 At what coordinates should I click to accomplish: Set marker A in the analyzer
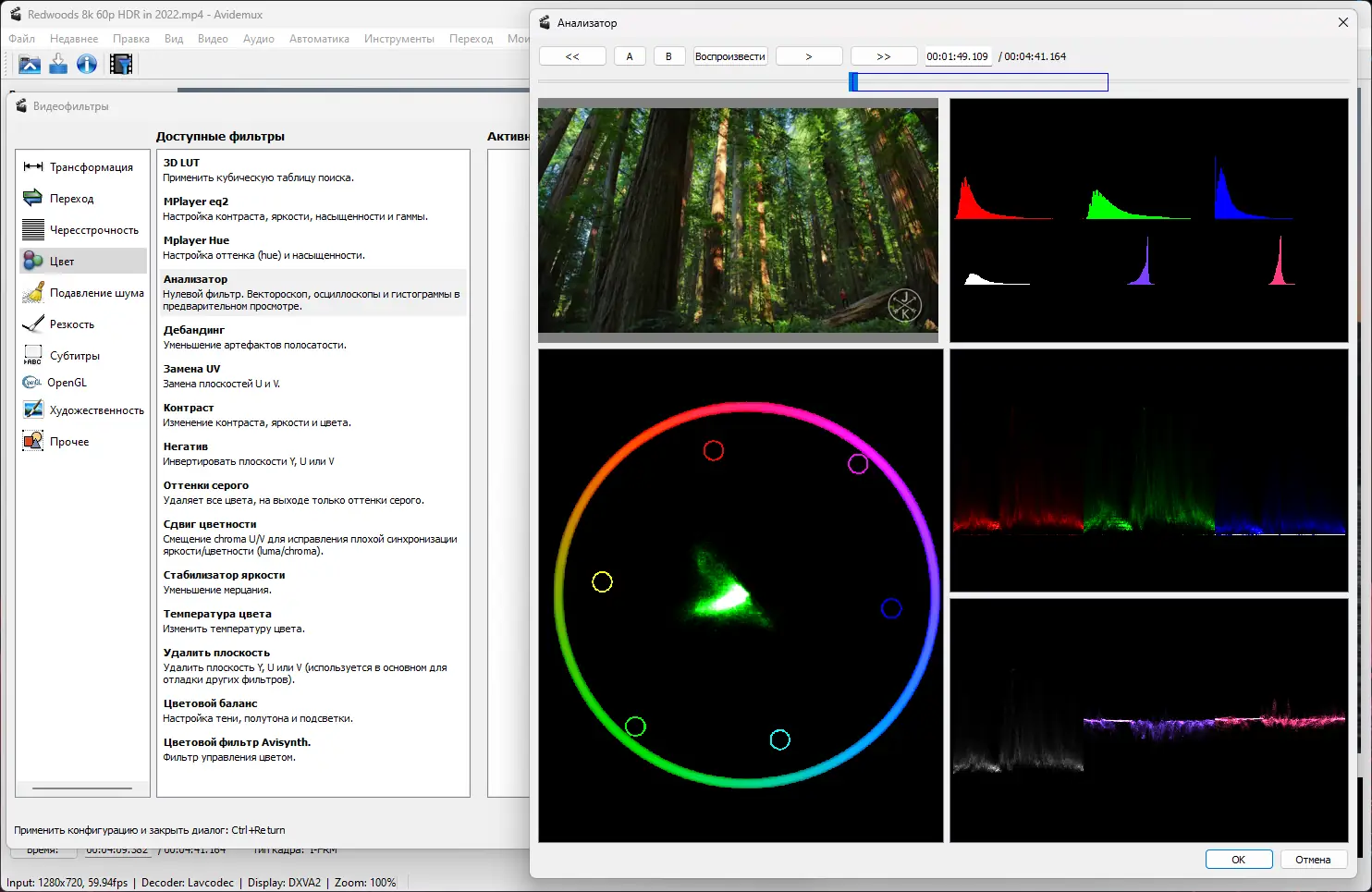tap(630, 56)
